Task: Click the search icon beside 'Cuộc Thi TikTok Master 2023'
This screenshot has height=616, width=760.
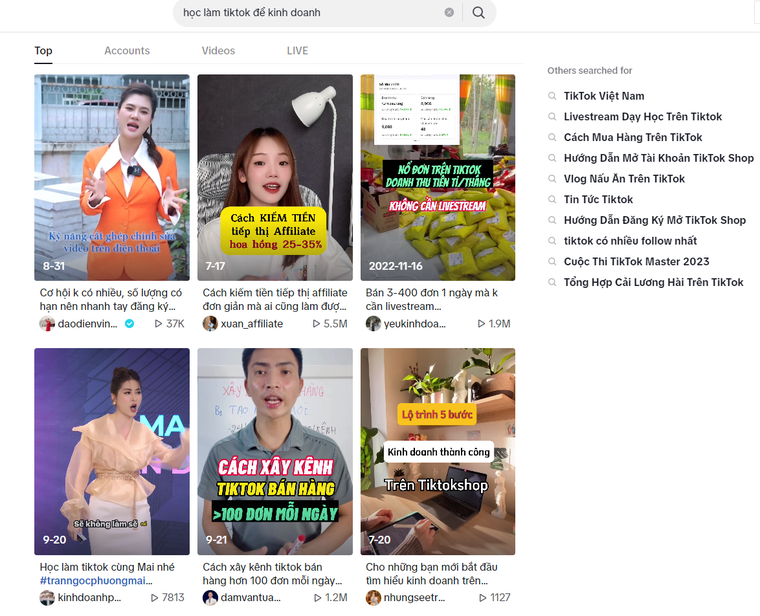Action: (552, 262)
